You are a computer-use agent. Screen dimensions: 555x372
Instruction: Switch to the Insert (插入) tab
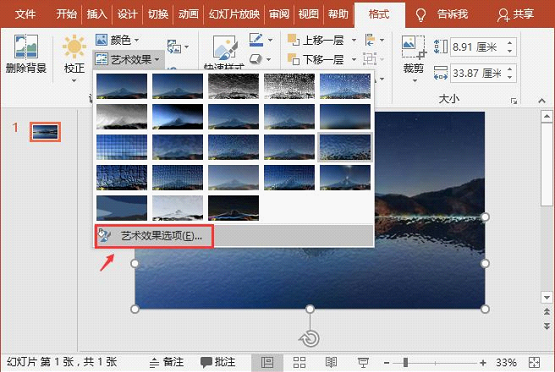tap(97, 14)
